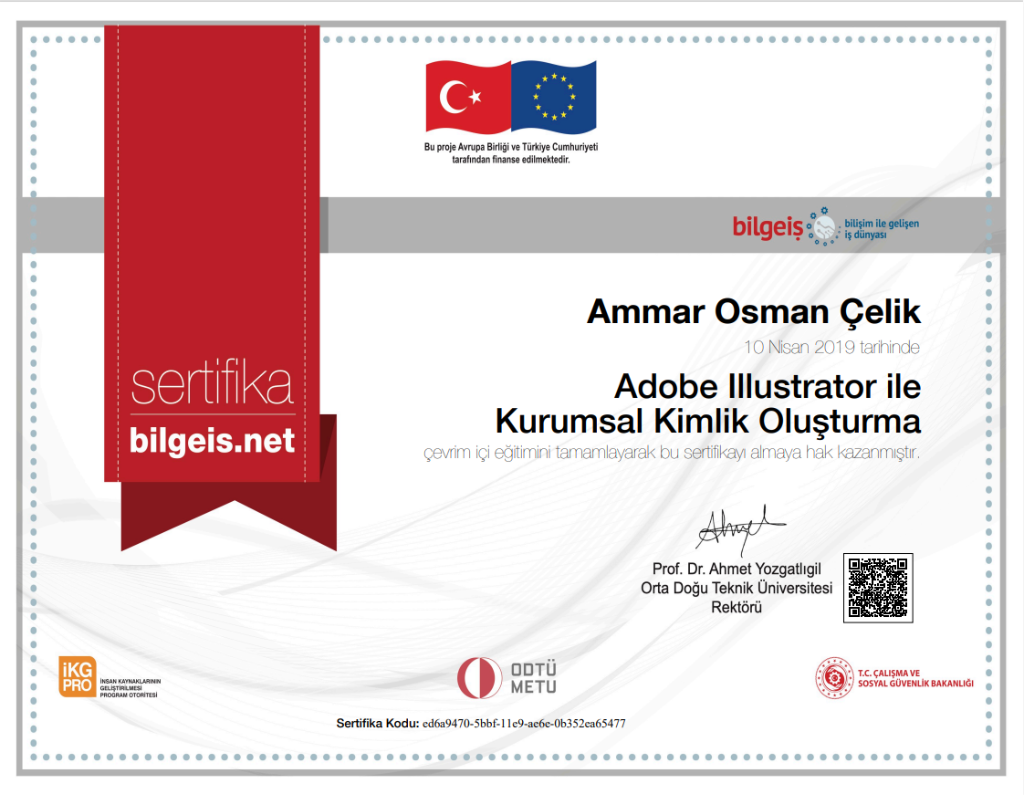Click the EU funding caption under the flags
The height and width of the screenshot is (795, 1024).
[x=511, y=153]
